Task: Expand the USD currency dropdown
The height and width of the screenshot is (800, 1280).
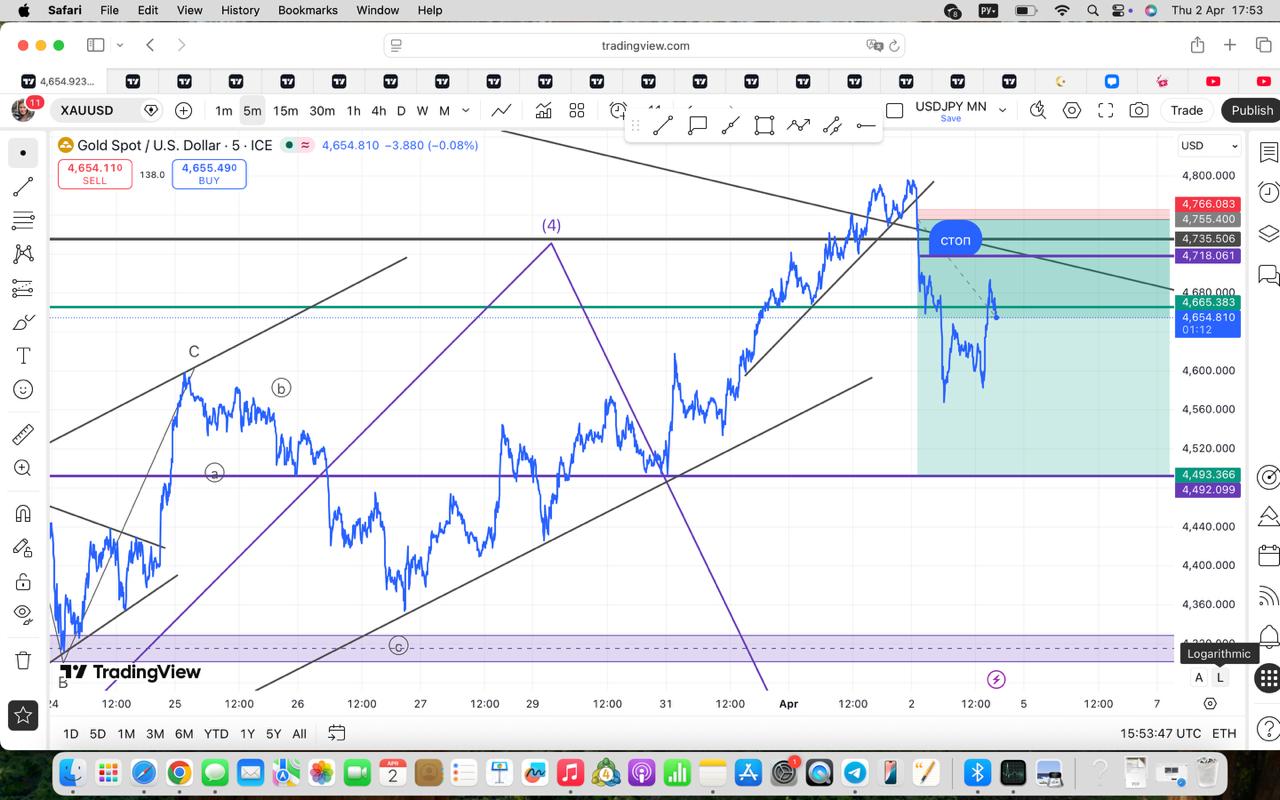Action: point(1209,145)
